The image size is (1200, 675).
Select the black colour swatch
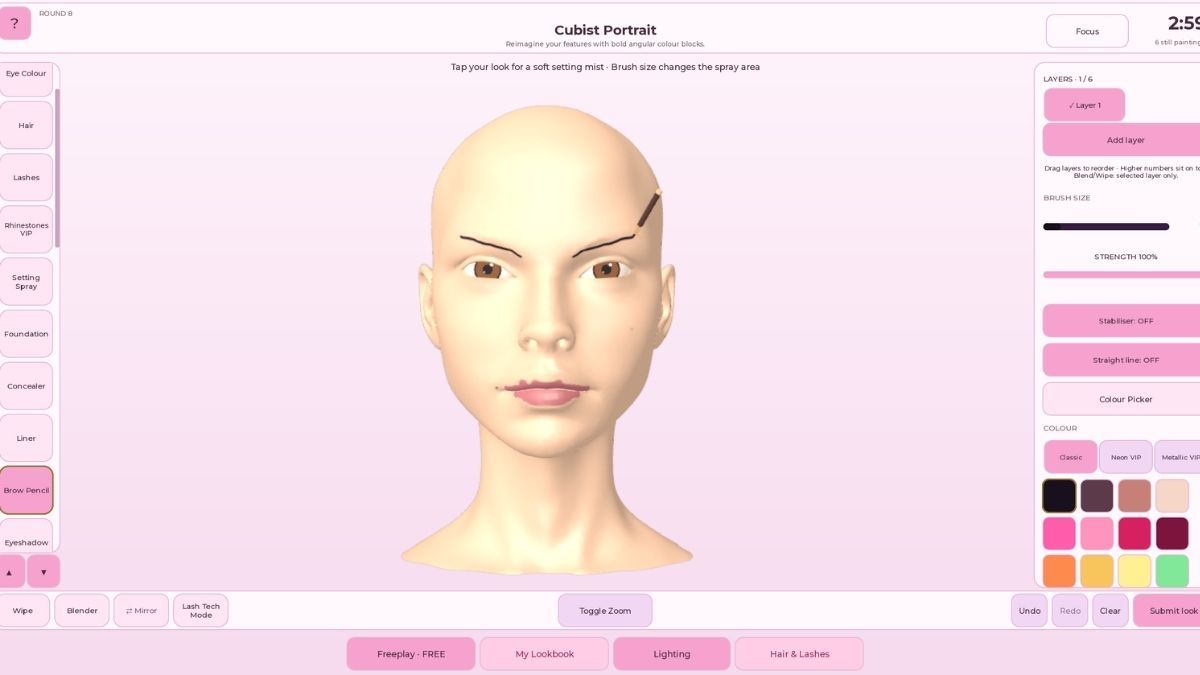click(x=1059, y=496)
